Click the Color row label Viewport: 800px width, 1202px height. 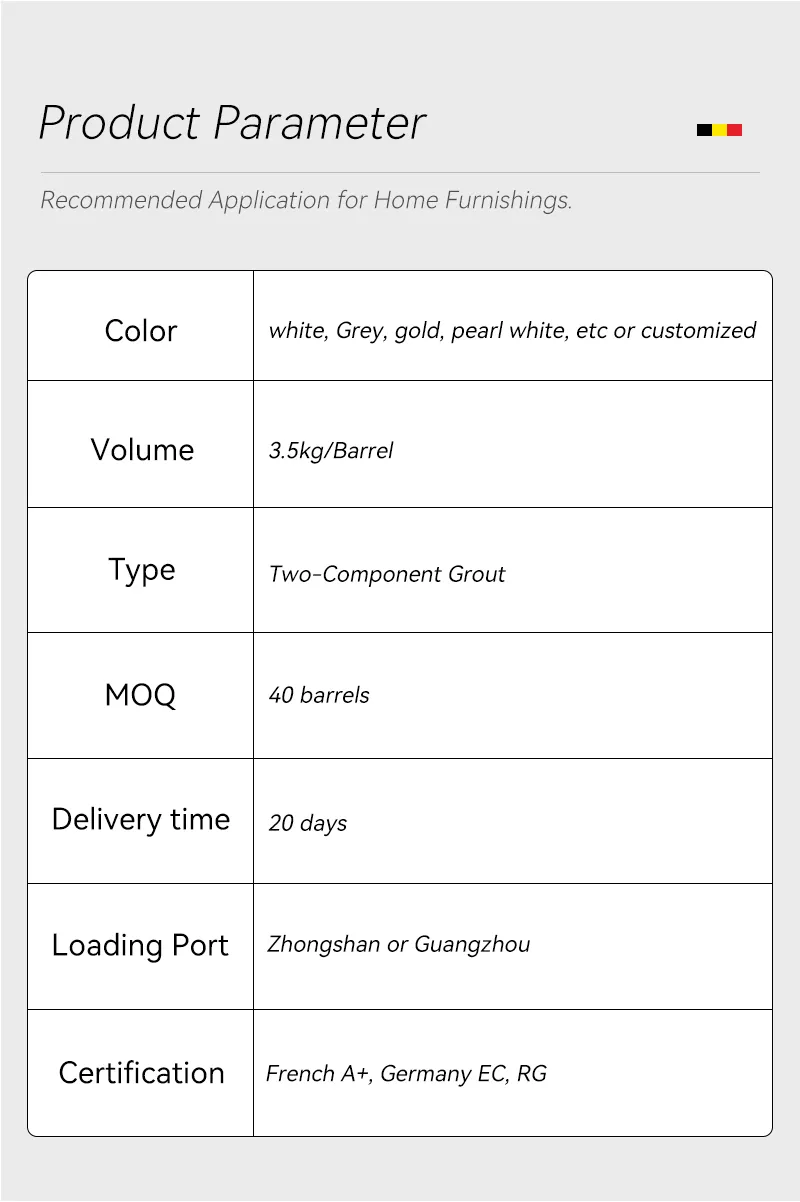pyautogui.click(x=141, y=331)
